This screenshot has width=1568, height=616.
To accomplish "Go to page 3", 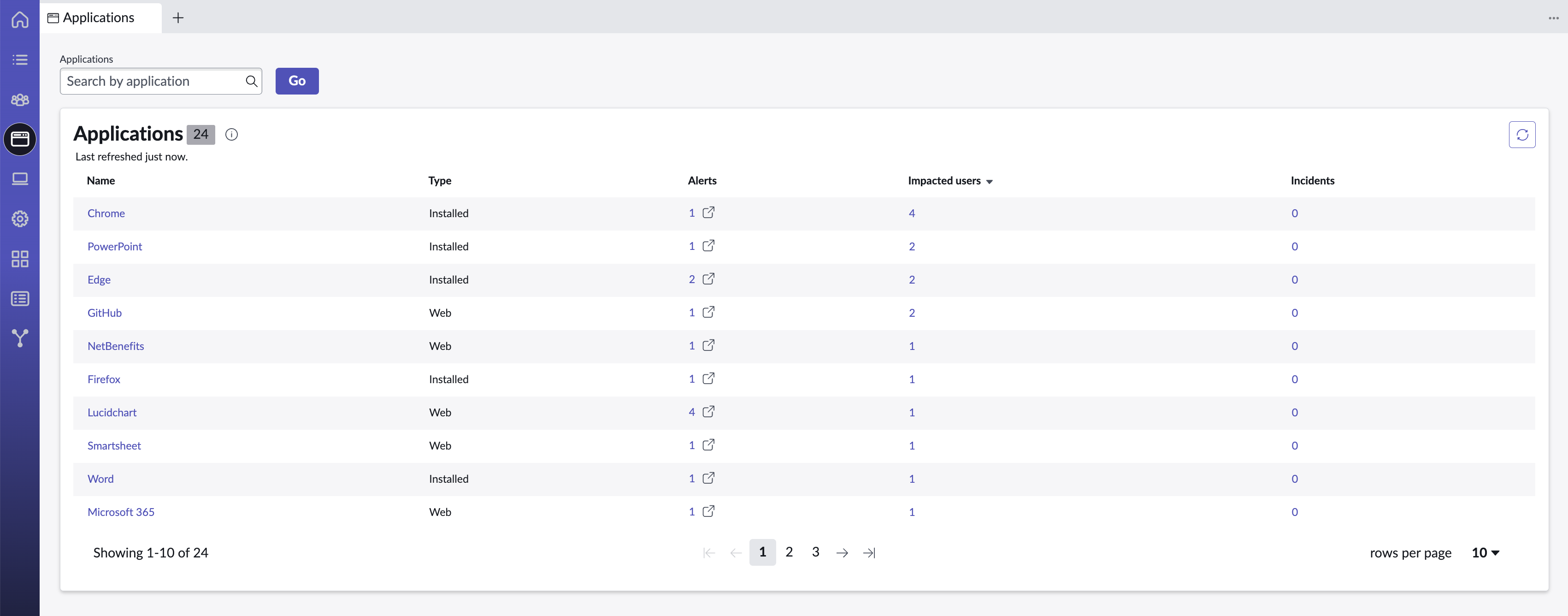I will 816,552.
